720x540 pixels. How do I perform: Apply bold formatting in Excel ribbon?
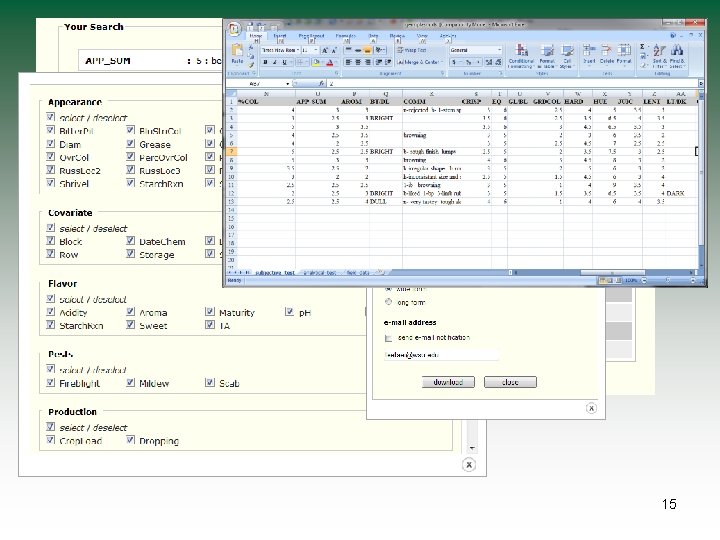(x=265, y=62)
